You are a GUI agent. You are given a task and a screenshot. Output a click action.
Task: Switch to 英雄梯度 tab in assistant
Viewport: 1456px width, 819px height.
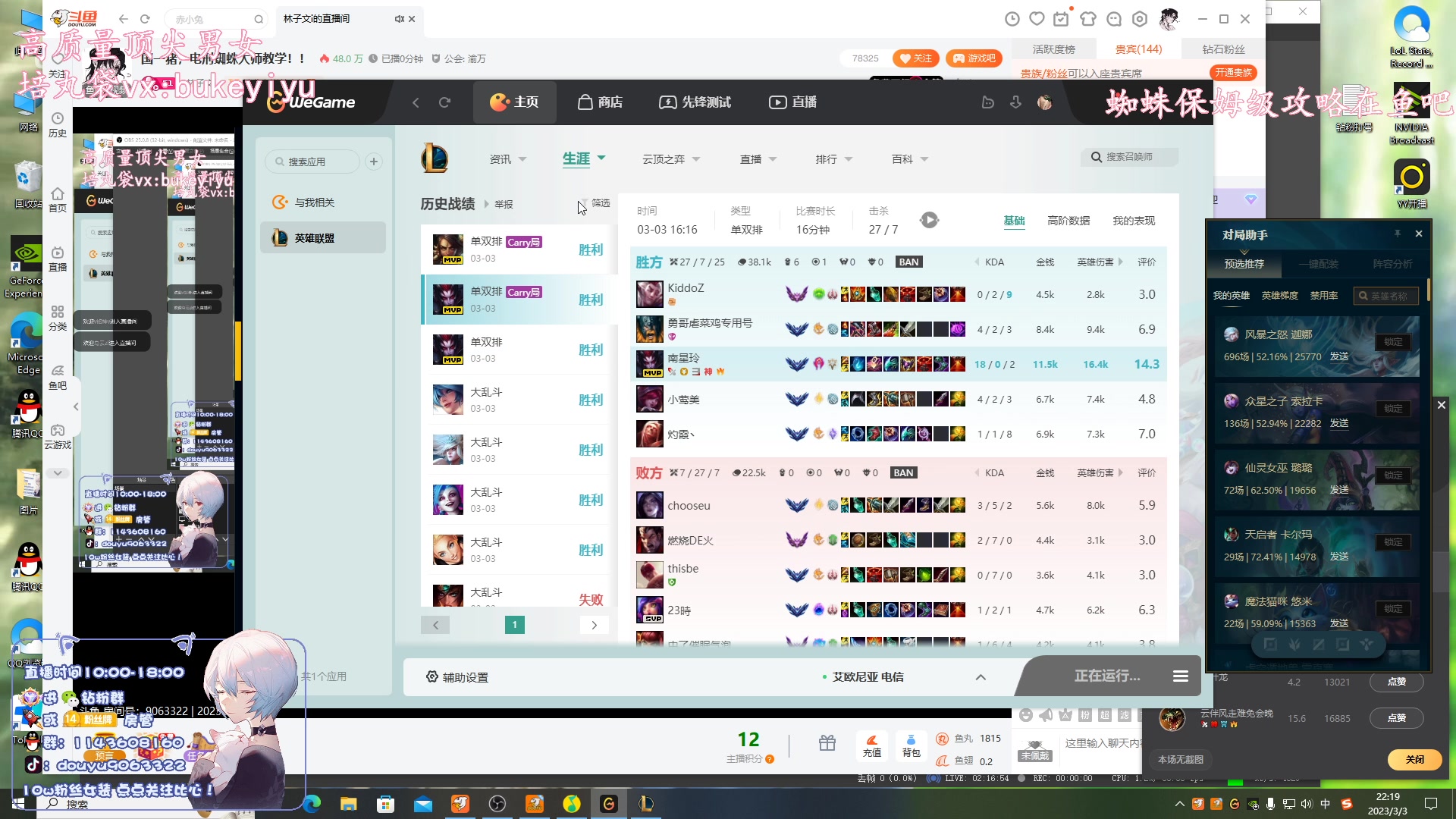coord(1279,296)
